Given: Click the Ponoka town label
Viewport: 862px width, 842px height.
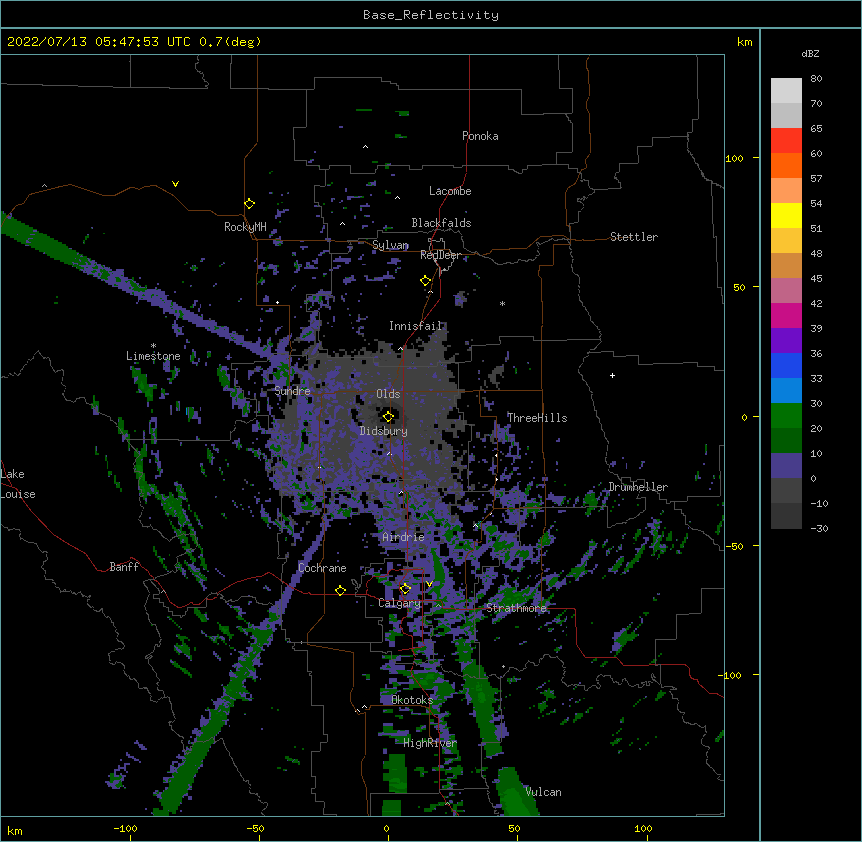Looking at the screenshot, I should (x=480, y=136).
